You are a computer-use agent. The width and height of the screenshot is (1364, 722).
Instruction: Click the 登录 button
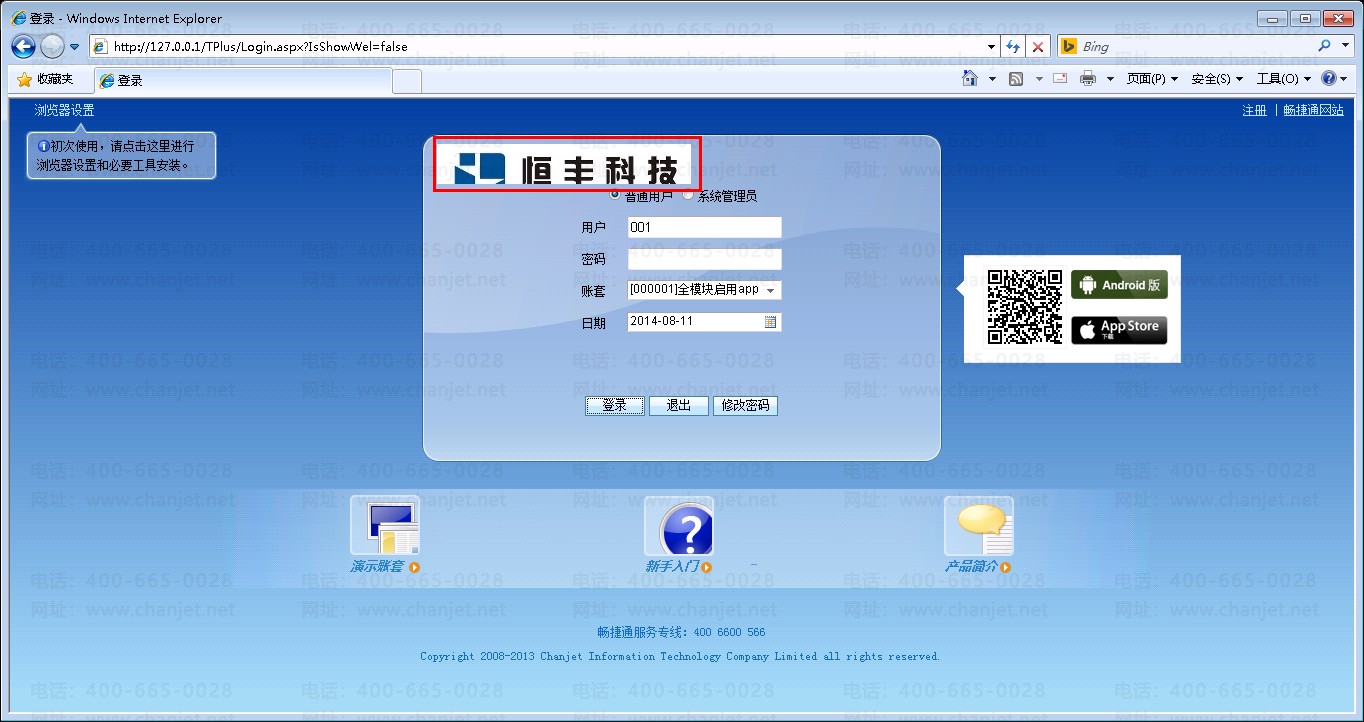614,405
